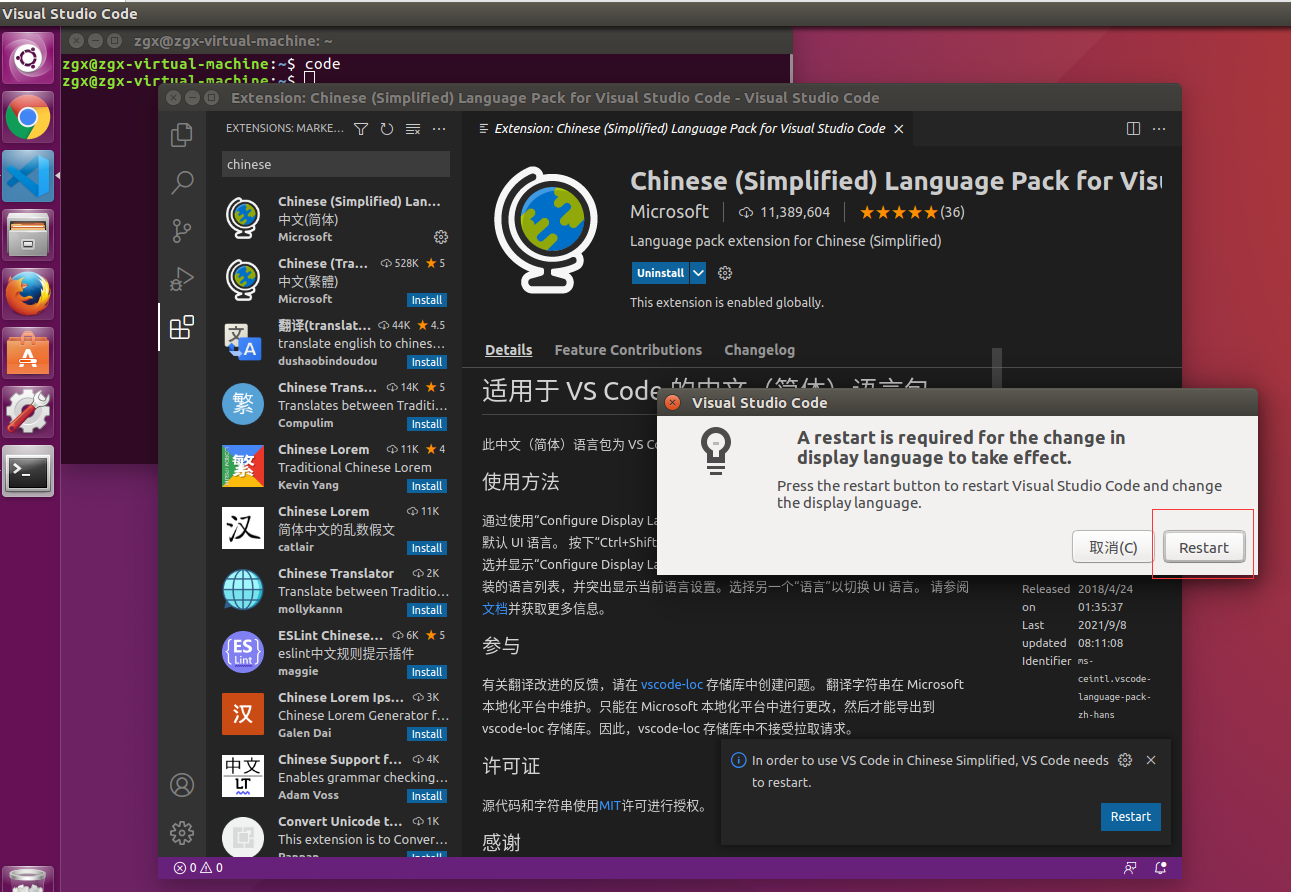
Task: Close the extension editor tab
Action: click(899, 129)
